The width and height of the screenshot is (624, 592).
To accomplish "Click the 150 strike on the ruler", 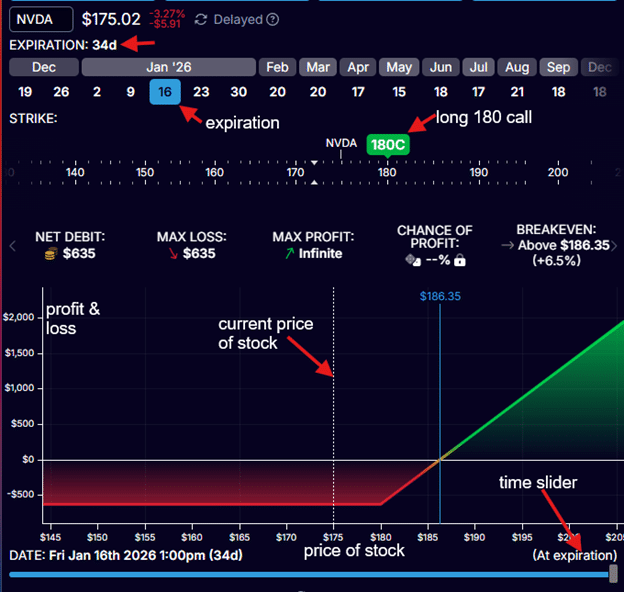I will pos(145,172).
